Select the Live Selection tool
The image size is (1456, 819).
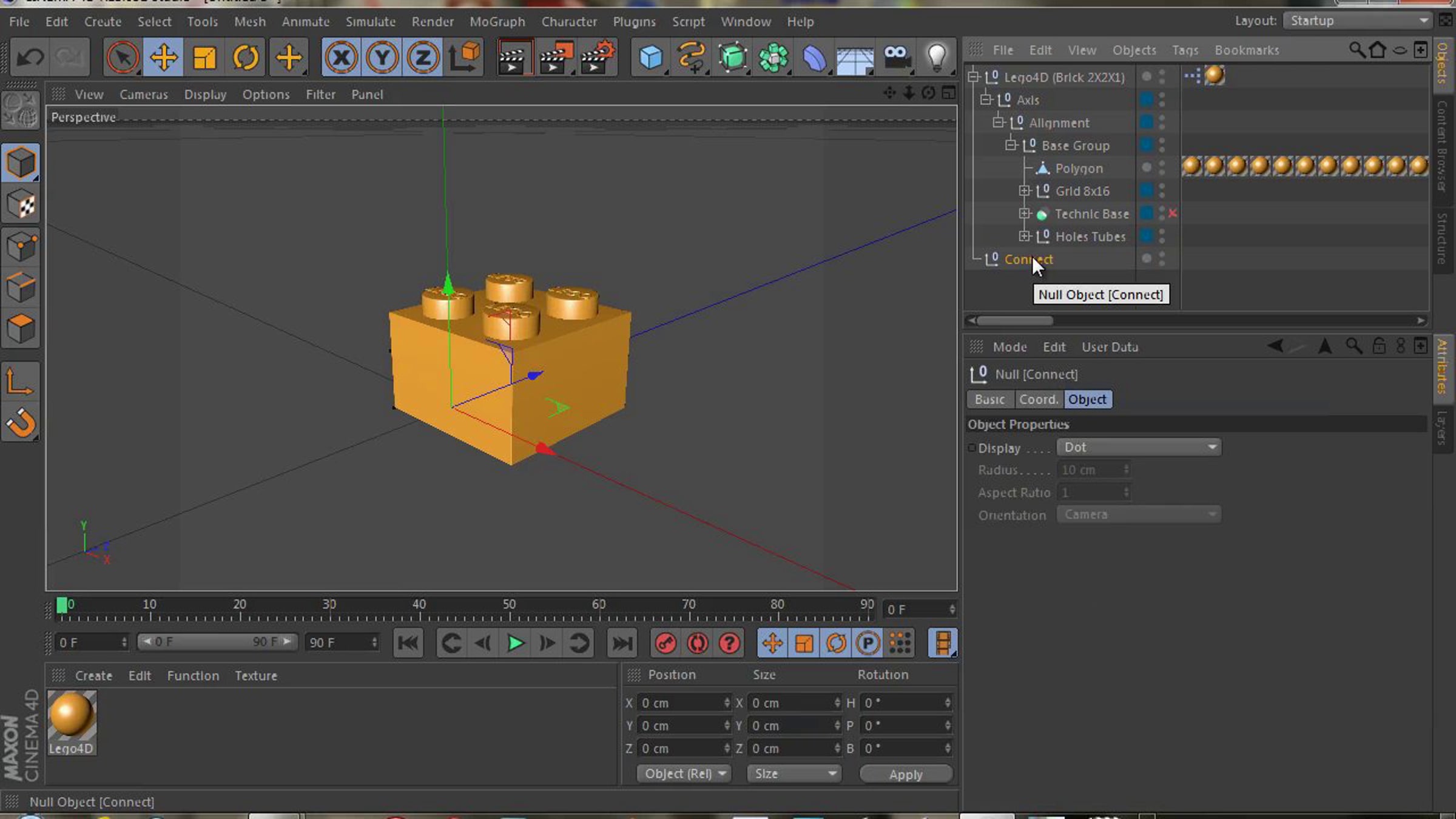pos(122,58)
